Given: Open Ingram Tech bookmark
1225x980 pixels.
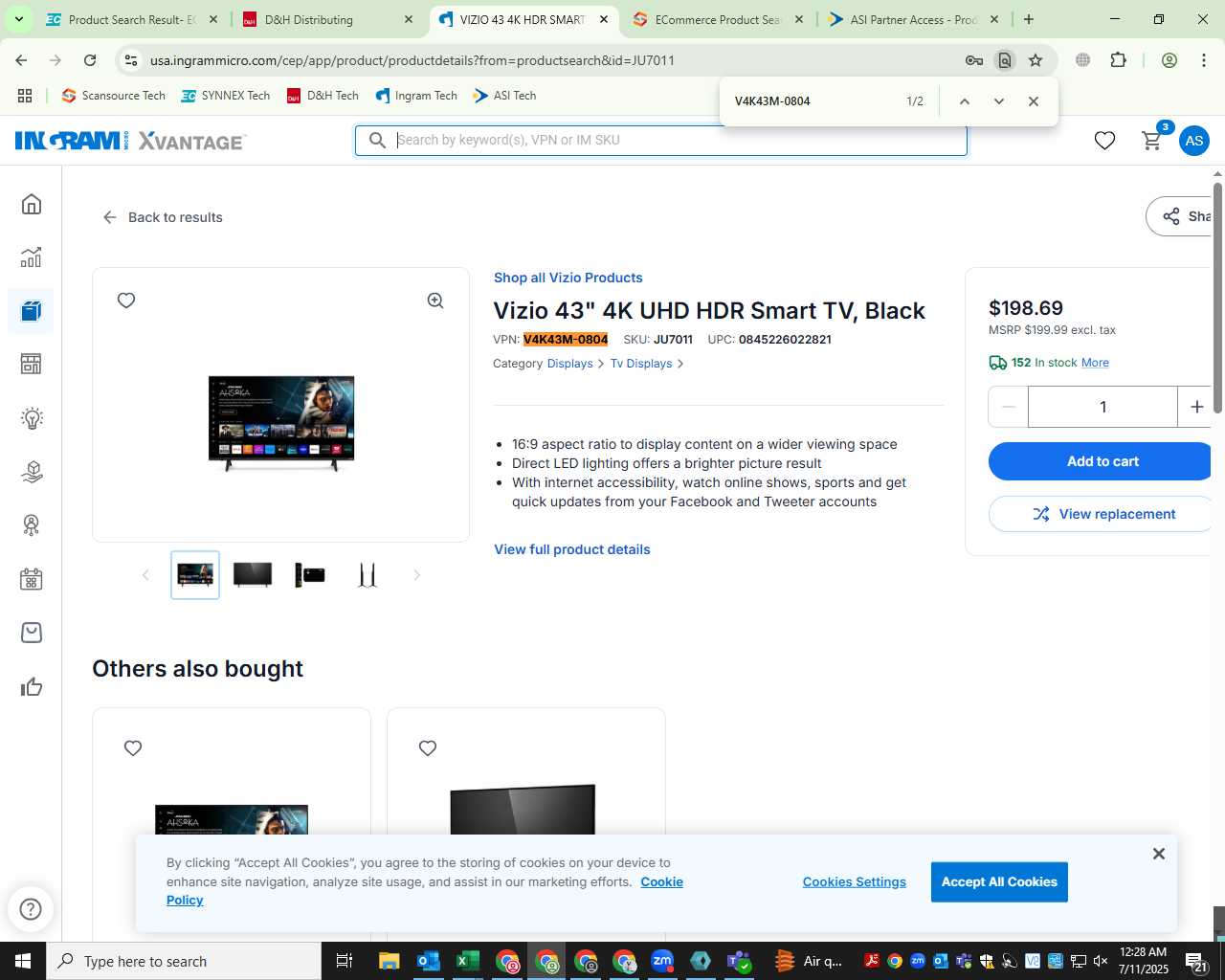Looking at the screenshot, I should click(416, 96).
